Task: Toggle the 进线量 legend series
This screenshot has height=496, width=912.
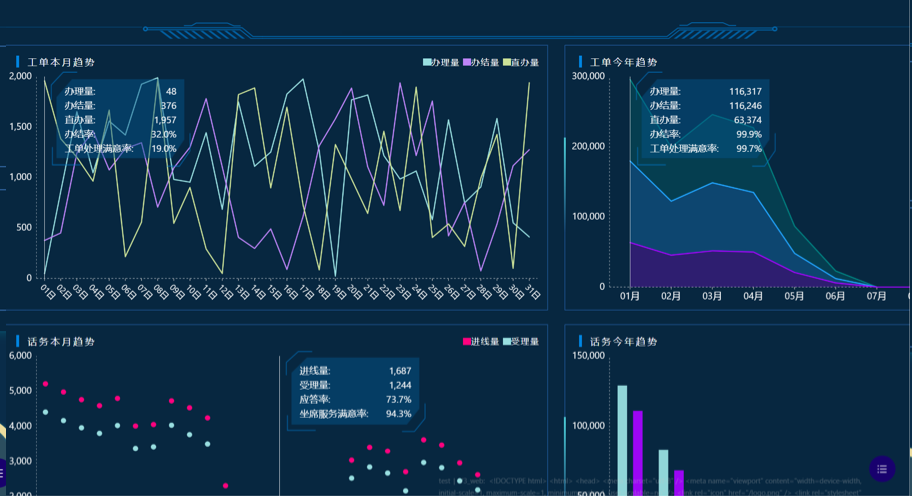Action: tap(481, 341)
